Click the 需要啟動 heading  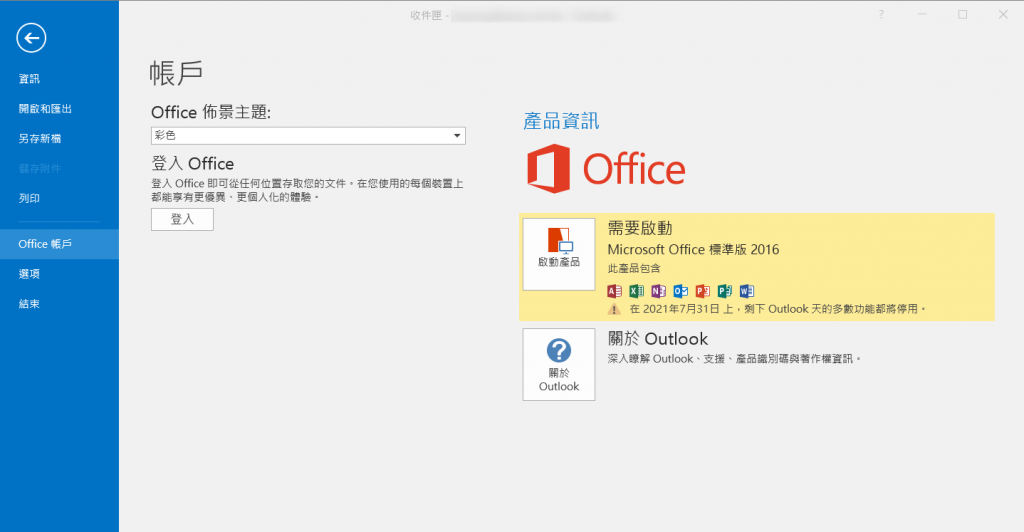(x=640, y=228)
